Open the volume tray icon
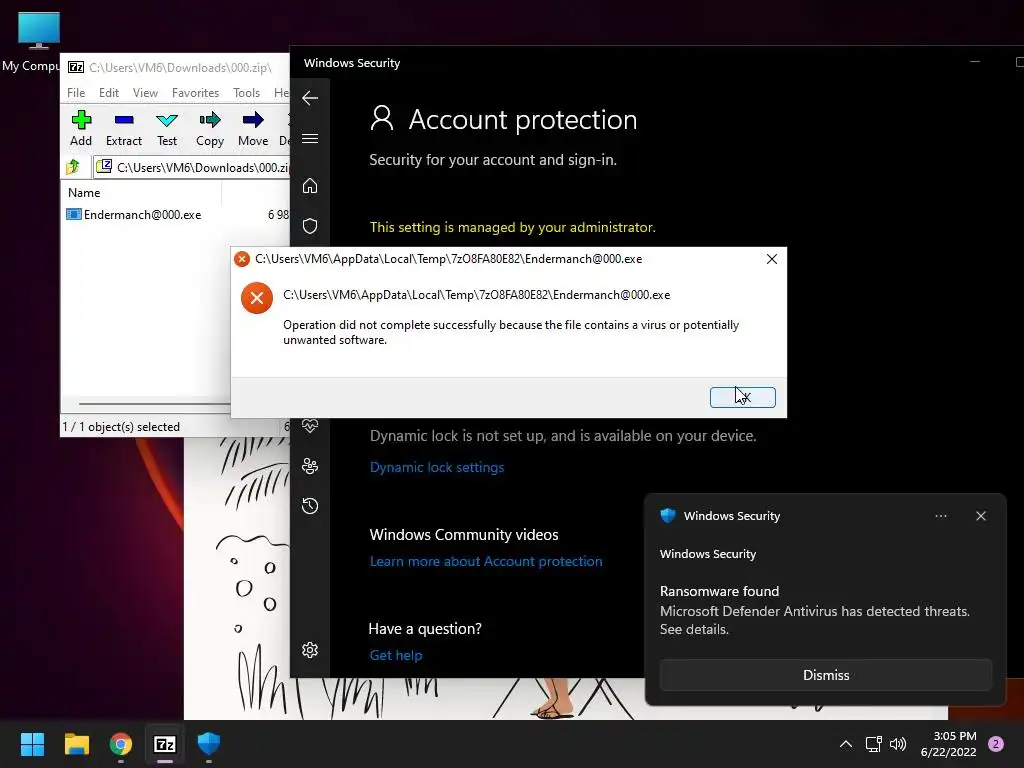The image size is (1024, 768). (x=898, y=744)
